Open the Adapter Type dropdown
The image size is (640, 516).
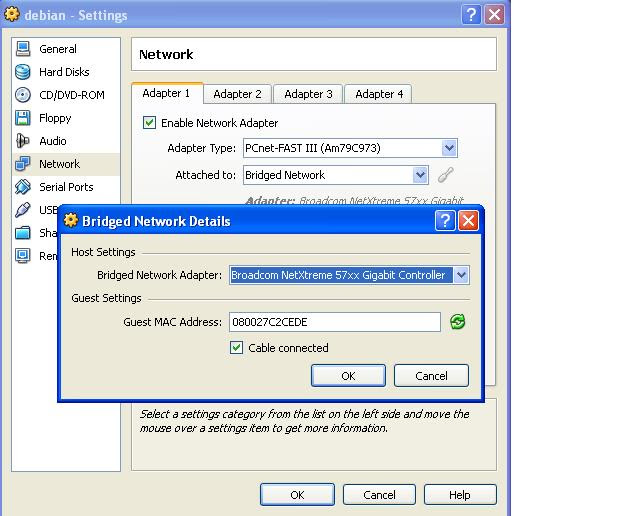point(449,148)
